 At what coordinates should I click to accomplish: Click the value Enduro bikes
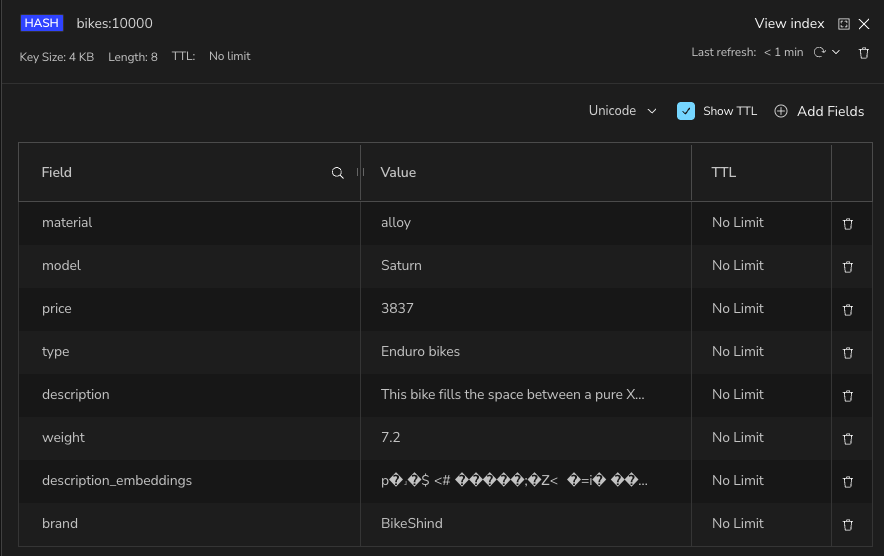point(420,351)
